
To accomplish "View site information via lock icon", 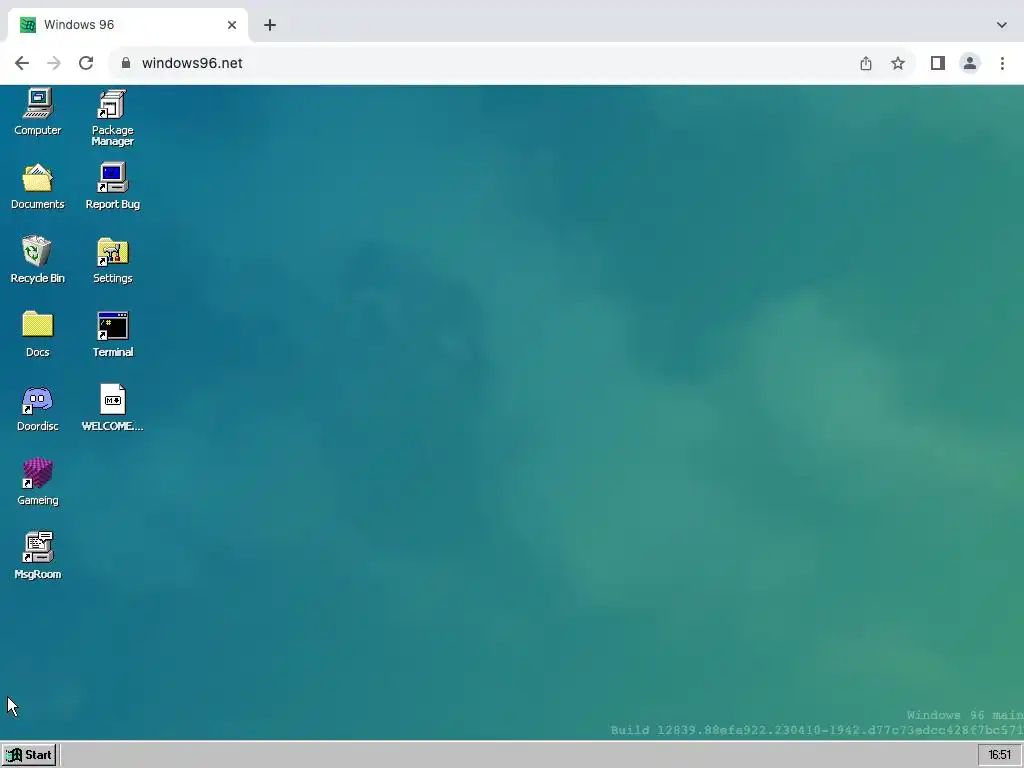I will [126, 63].
